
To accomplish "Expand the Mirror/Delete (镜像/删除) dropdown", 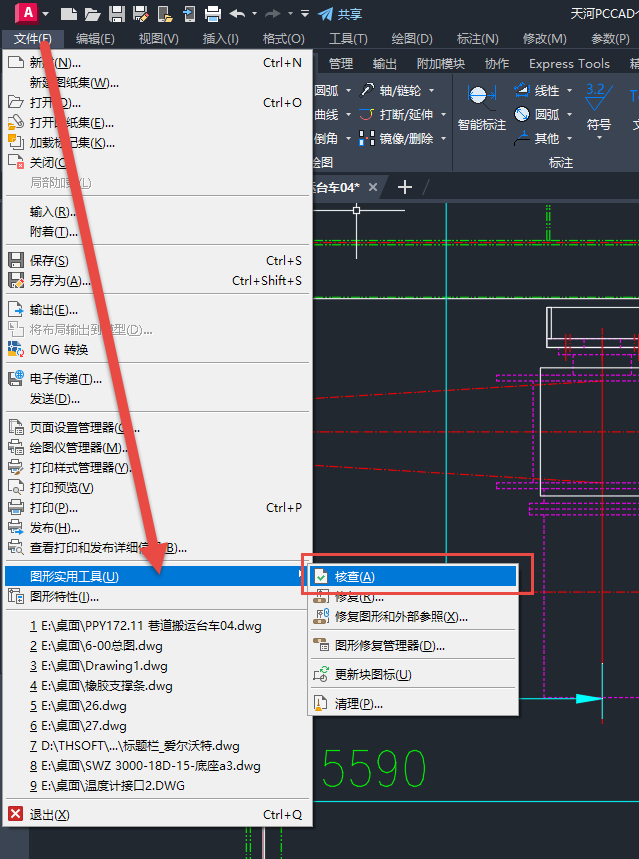I will pyautogui.click(x=443, y=138).
